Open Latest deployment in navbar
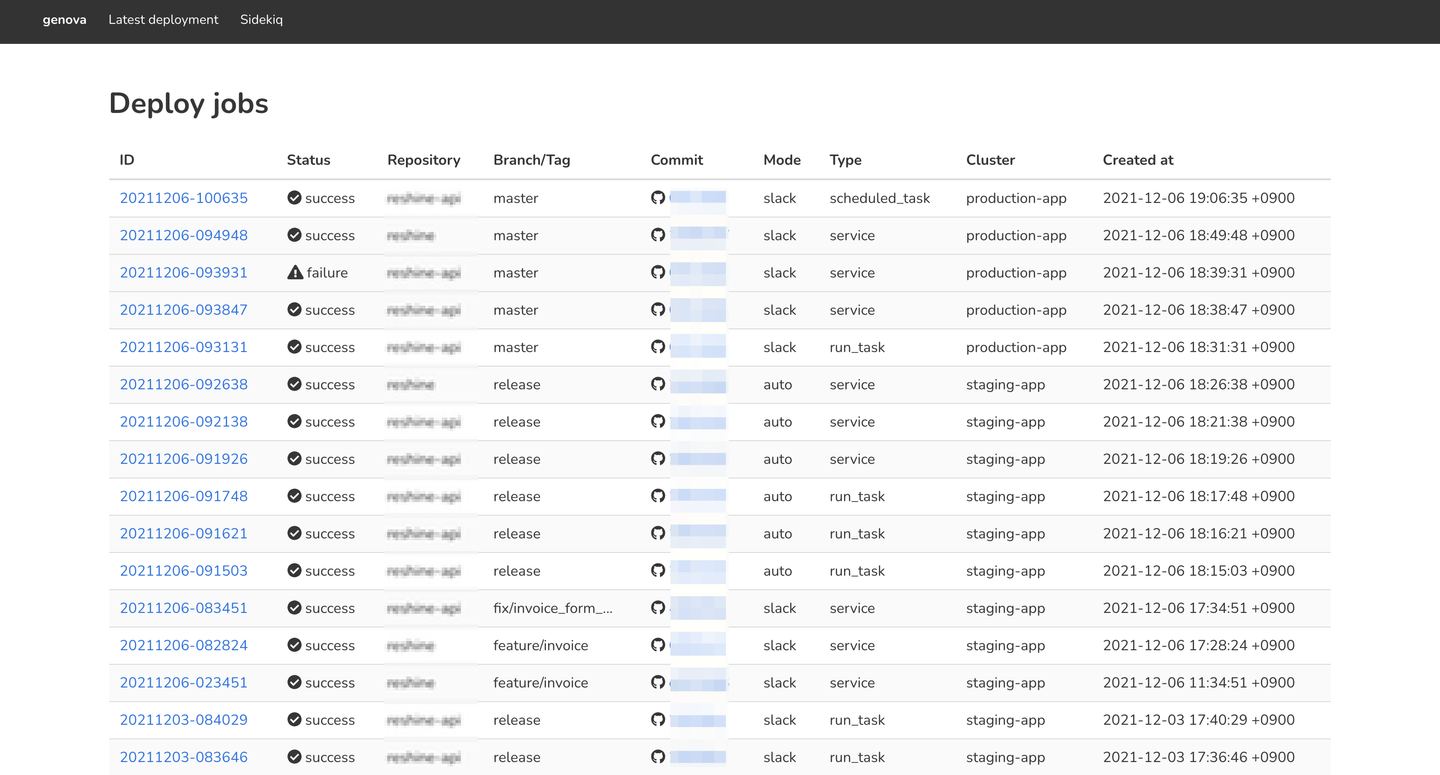The image size is (1440, 775). (x=163, y=20)
